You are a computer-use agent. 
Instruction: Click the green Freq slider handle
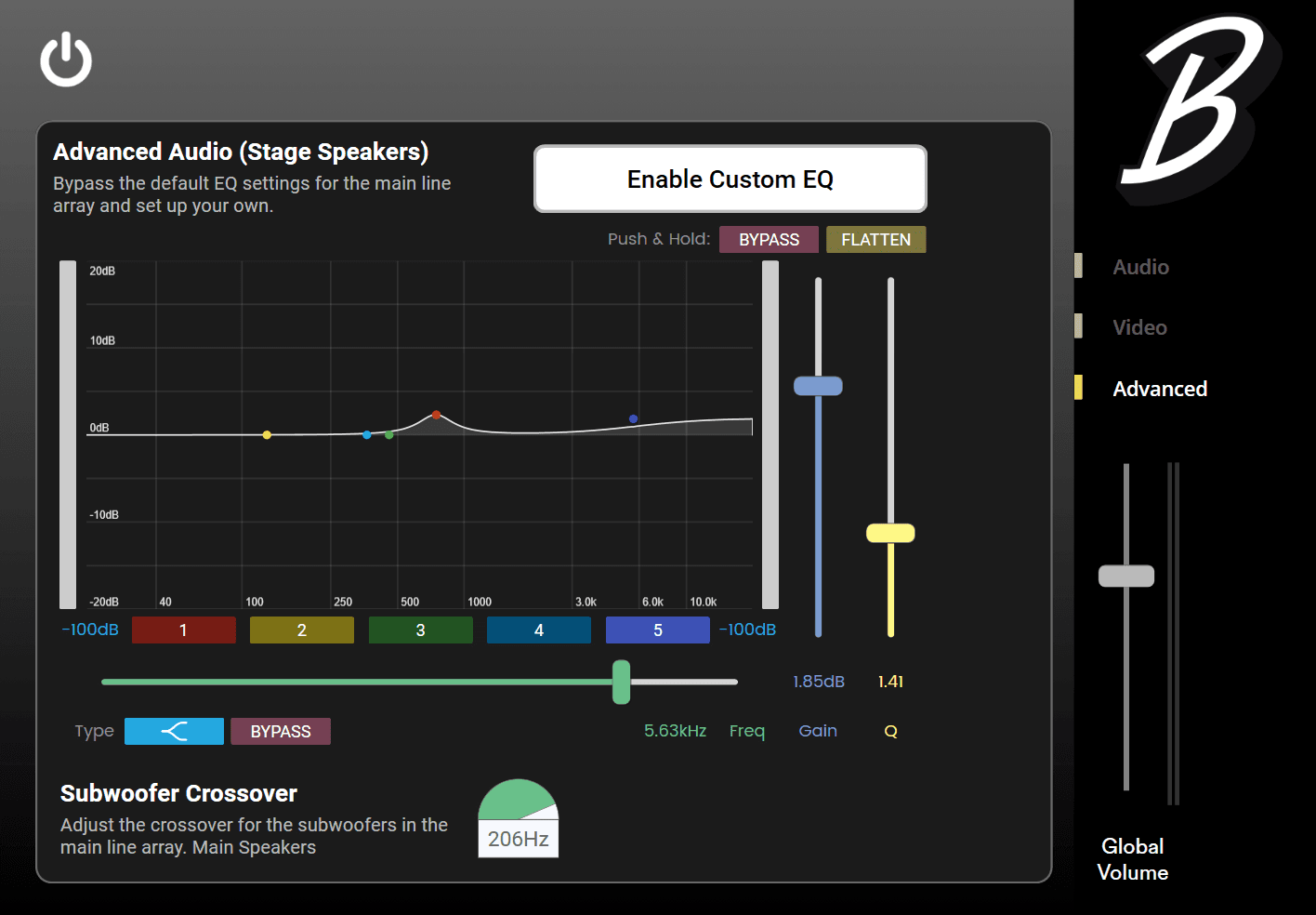point(622,682)
